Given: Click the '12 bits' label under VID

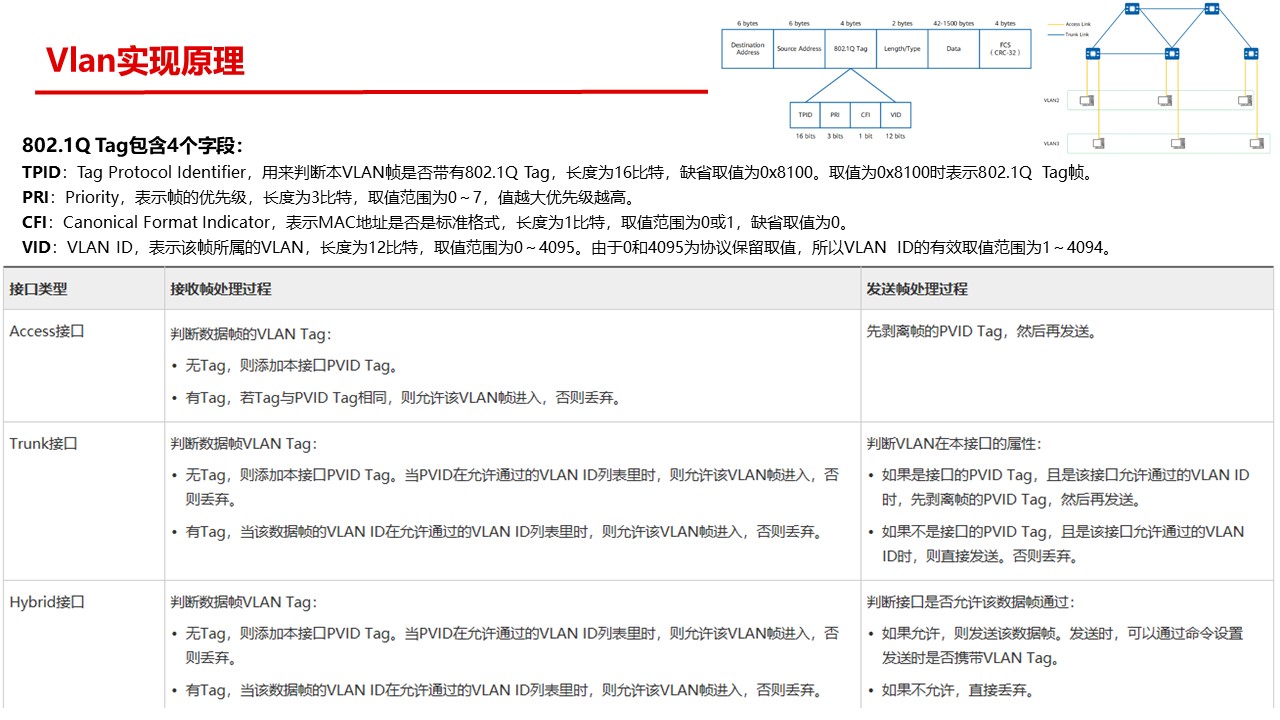Looking at the screenshot, I should point(896,136).
